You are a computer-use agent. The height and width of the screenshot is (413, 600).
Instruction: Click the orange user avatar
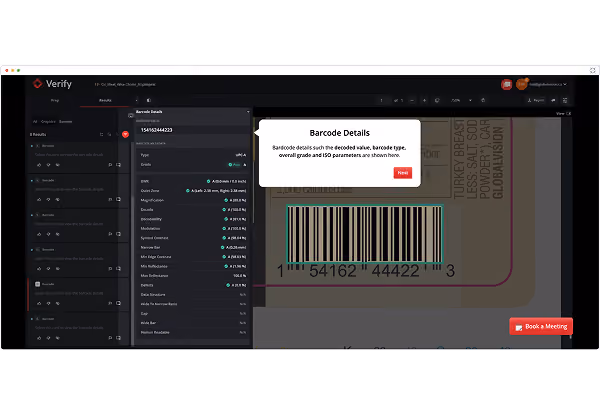[521, 84]
